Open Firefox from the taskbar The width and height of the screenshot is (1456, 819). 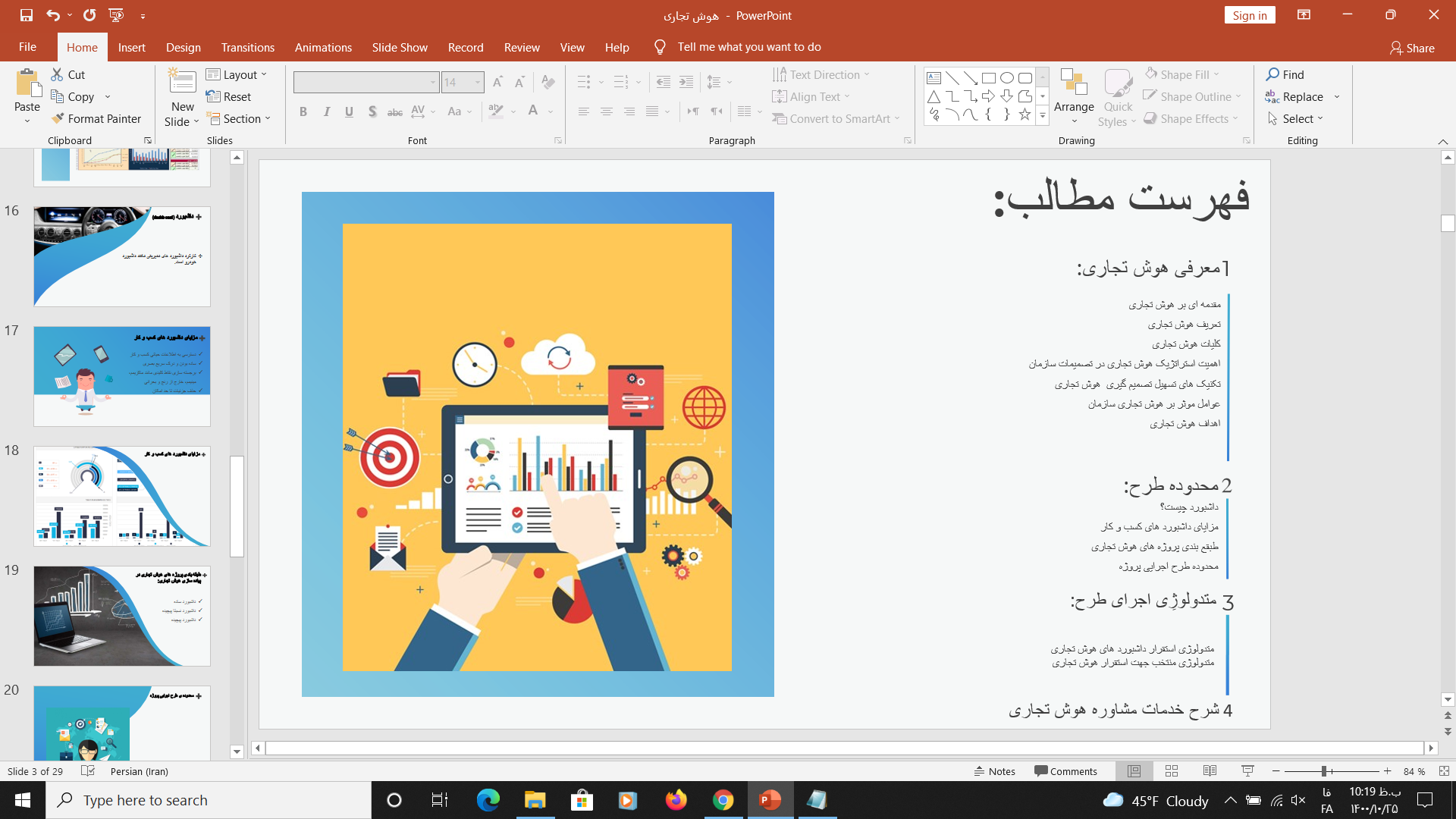click(x=676, y=800)
